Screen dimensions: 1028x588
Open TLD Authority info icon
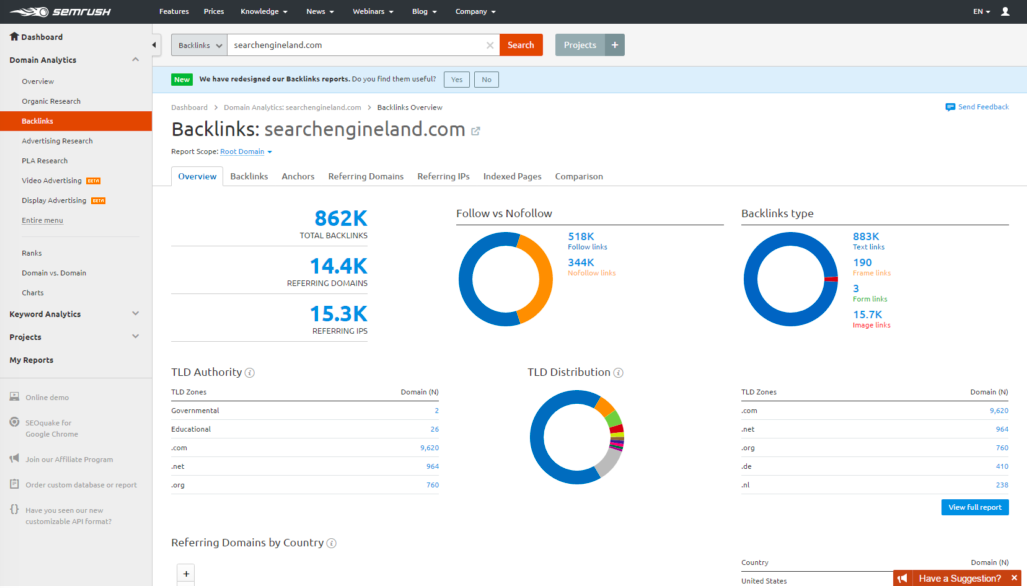pos(250,372)
